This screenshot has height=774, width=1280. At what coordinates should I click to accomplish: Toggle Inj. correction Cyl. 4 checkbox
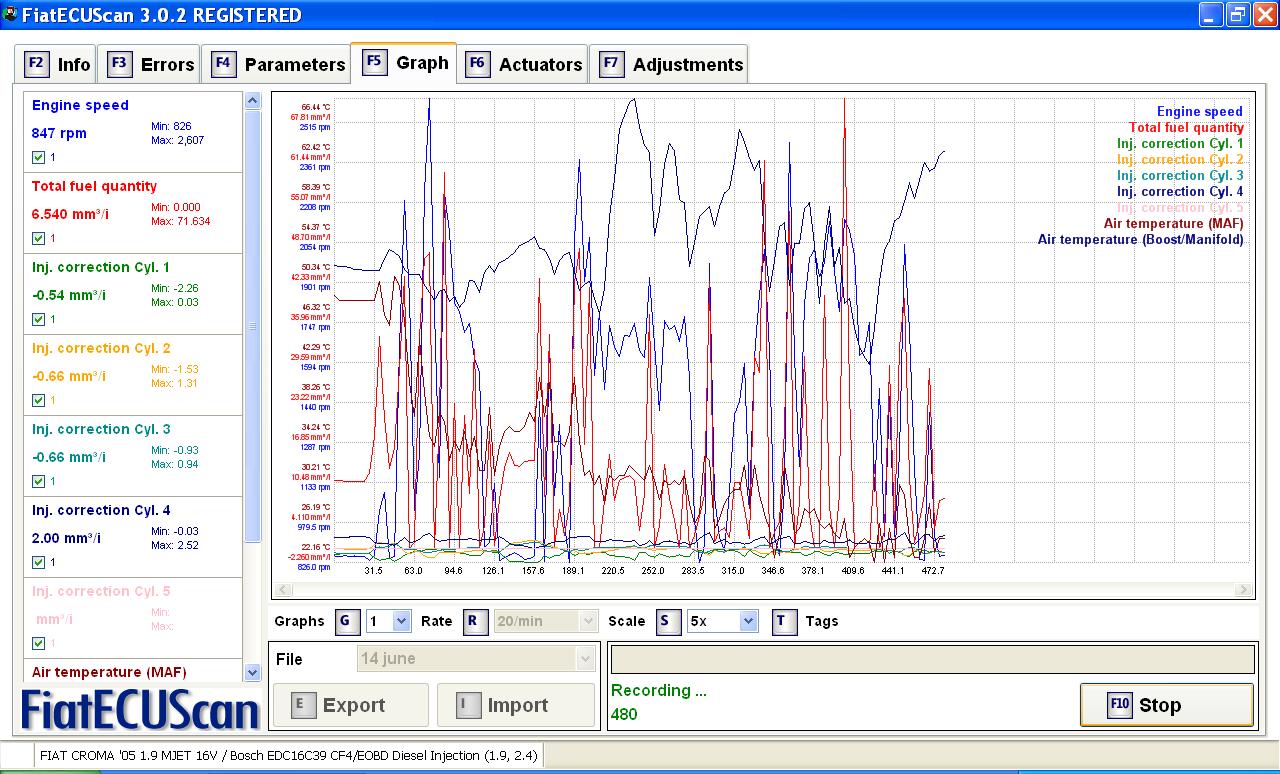coord(38,562)
